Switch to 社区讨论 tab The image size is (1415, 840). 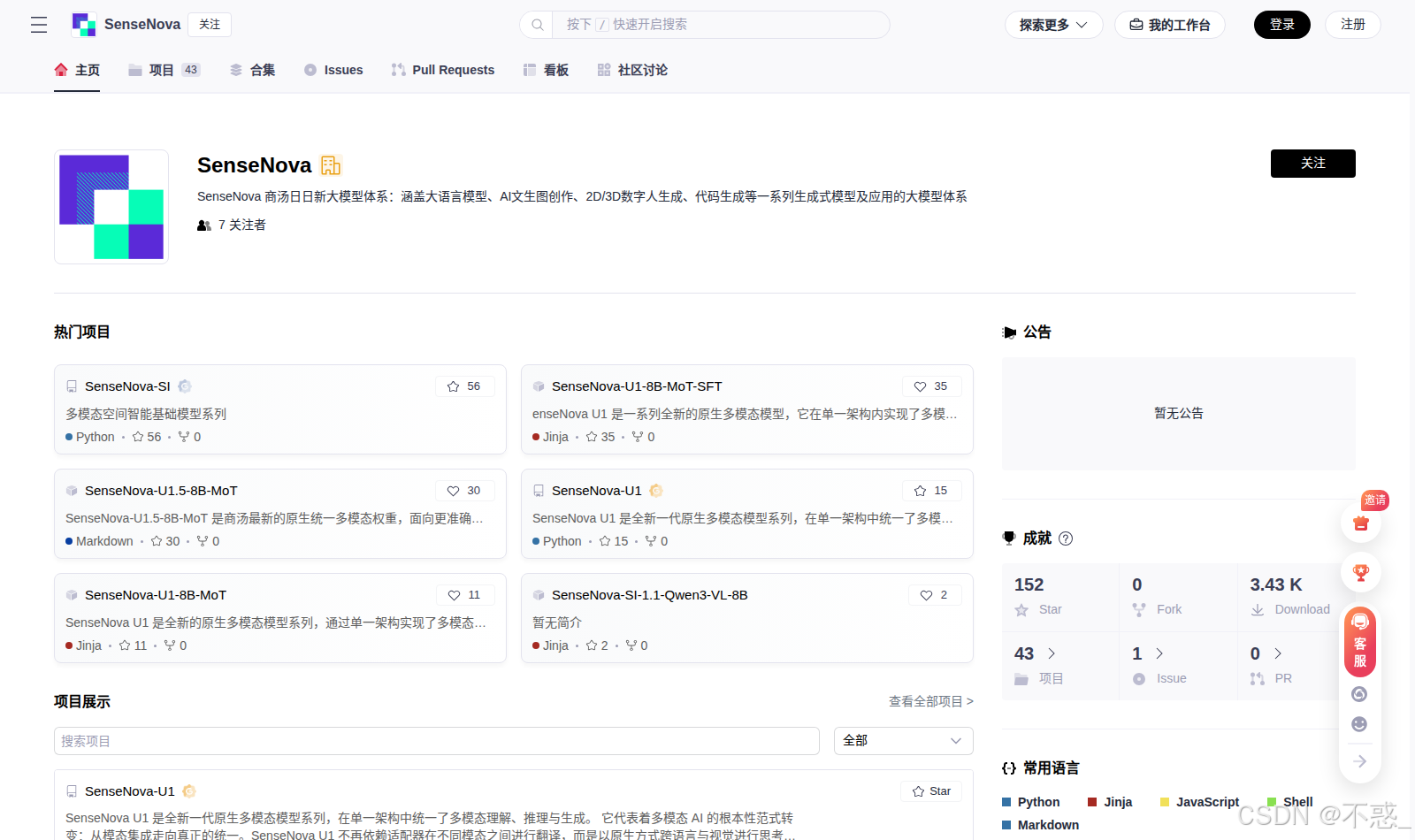[632, 70]
